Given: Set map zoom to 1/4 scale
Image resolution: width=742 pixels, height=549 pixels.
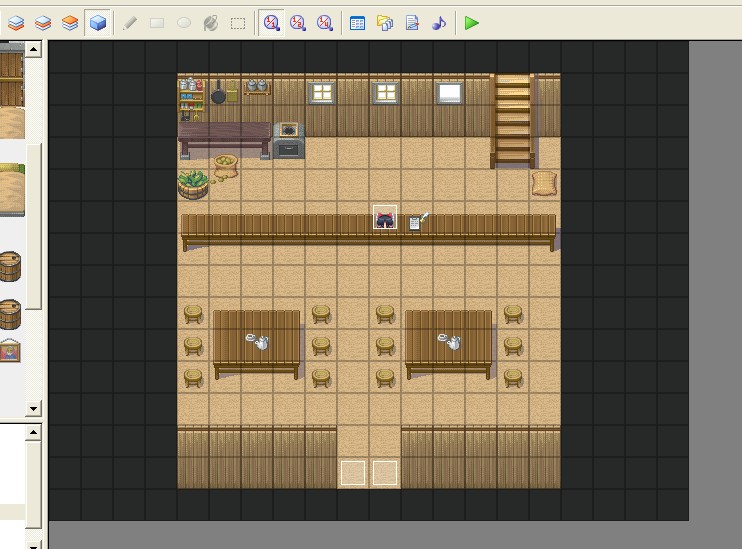Looking at the screenshot, I should (325, 23).
